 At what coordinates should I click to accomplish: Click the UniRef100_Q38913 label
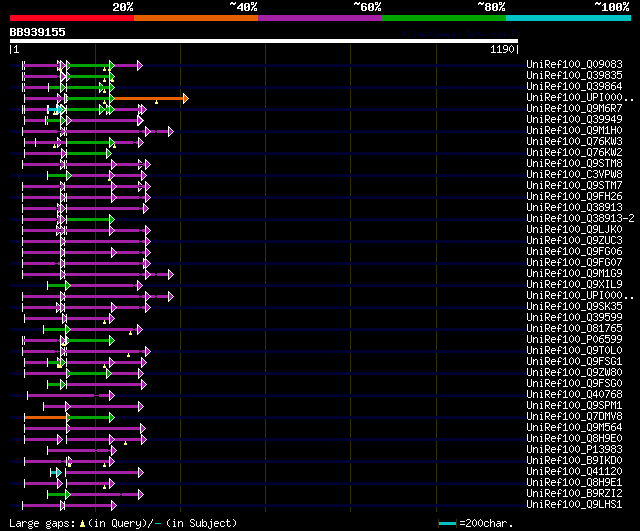(574, 208)
